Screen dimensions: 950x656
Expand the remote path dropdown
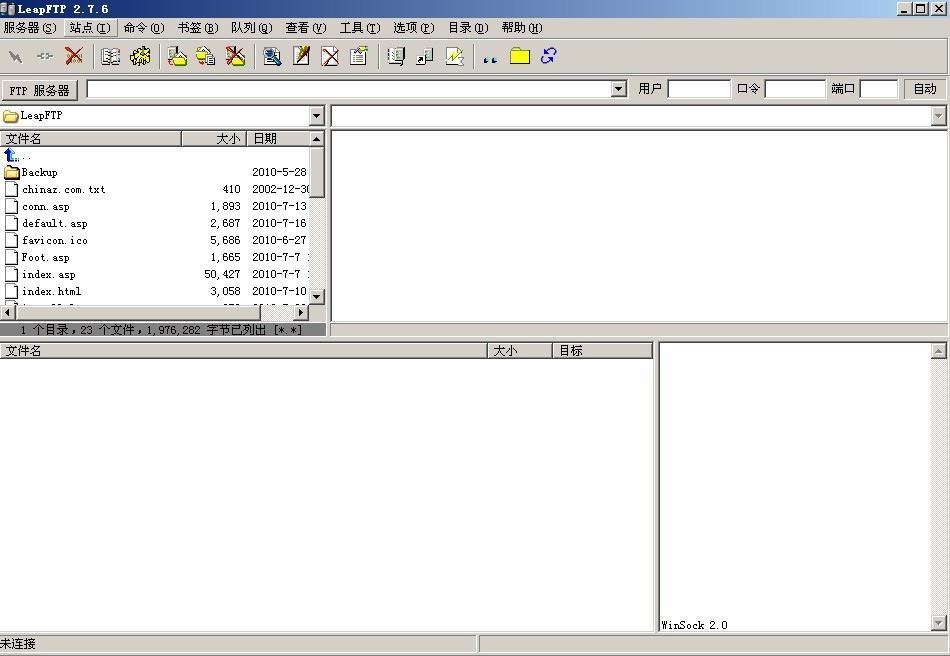click(x=938, y=116)
